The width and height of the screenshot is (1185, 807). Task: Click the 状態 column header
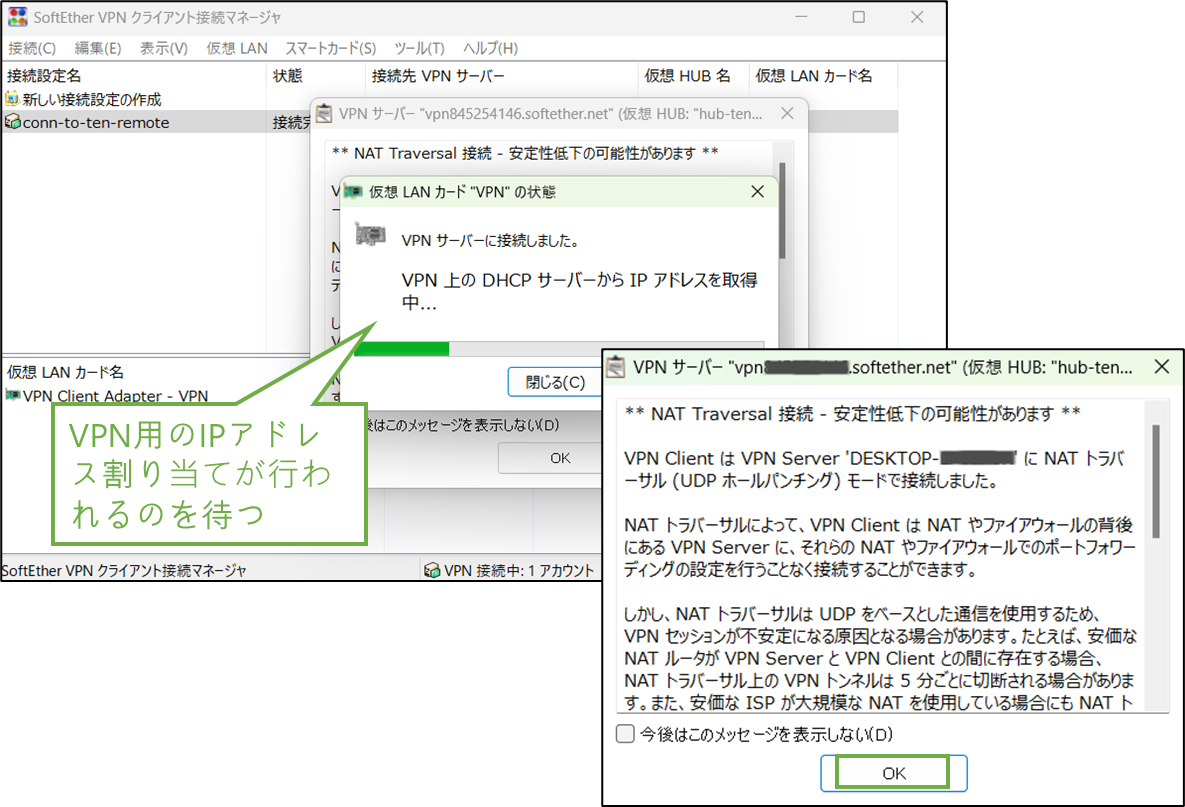pyautogui.click(x=316, y=76)
